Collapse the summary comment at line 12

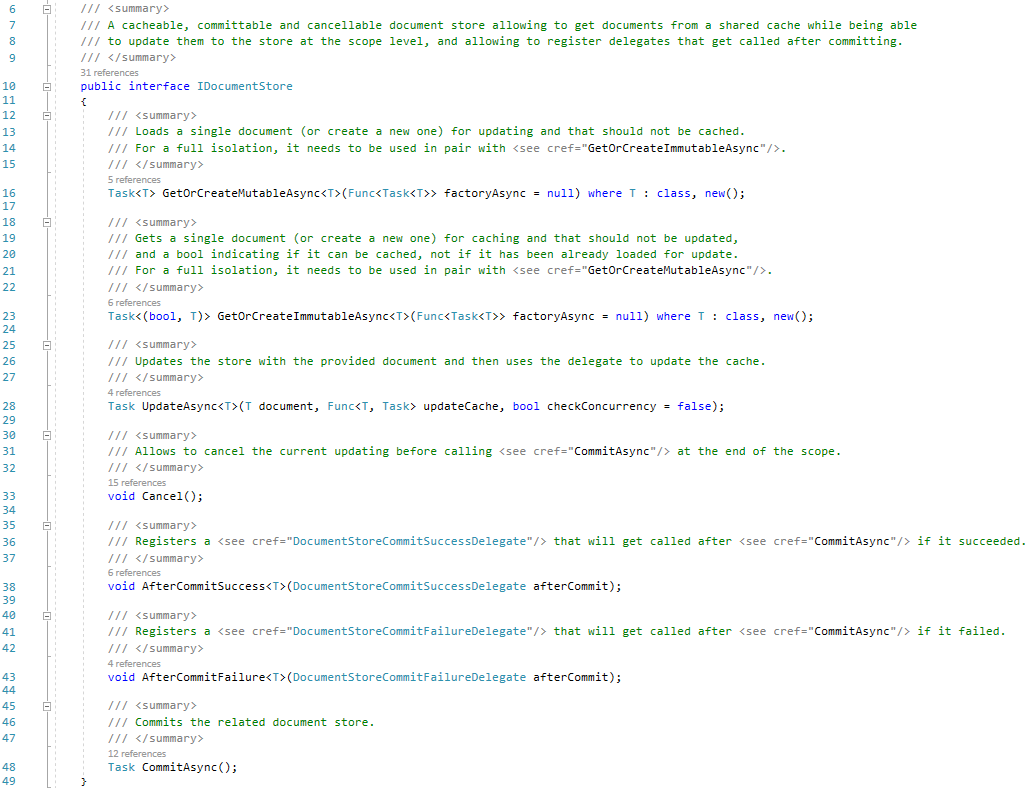click(47, 116)
